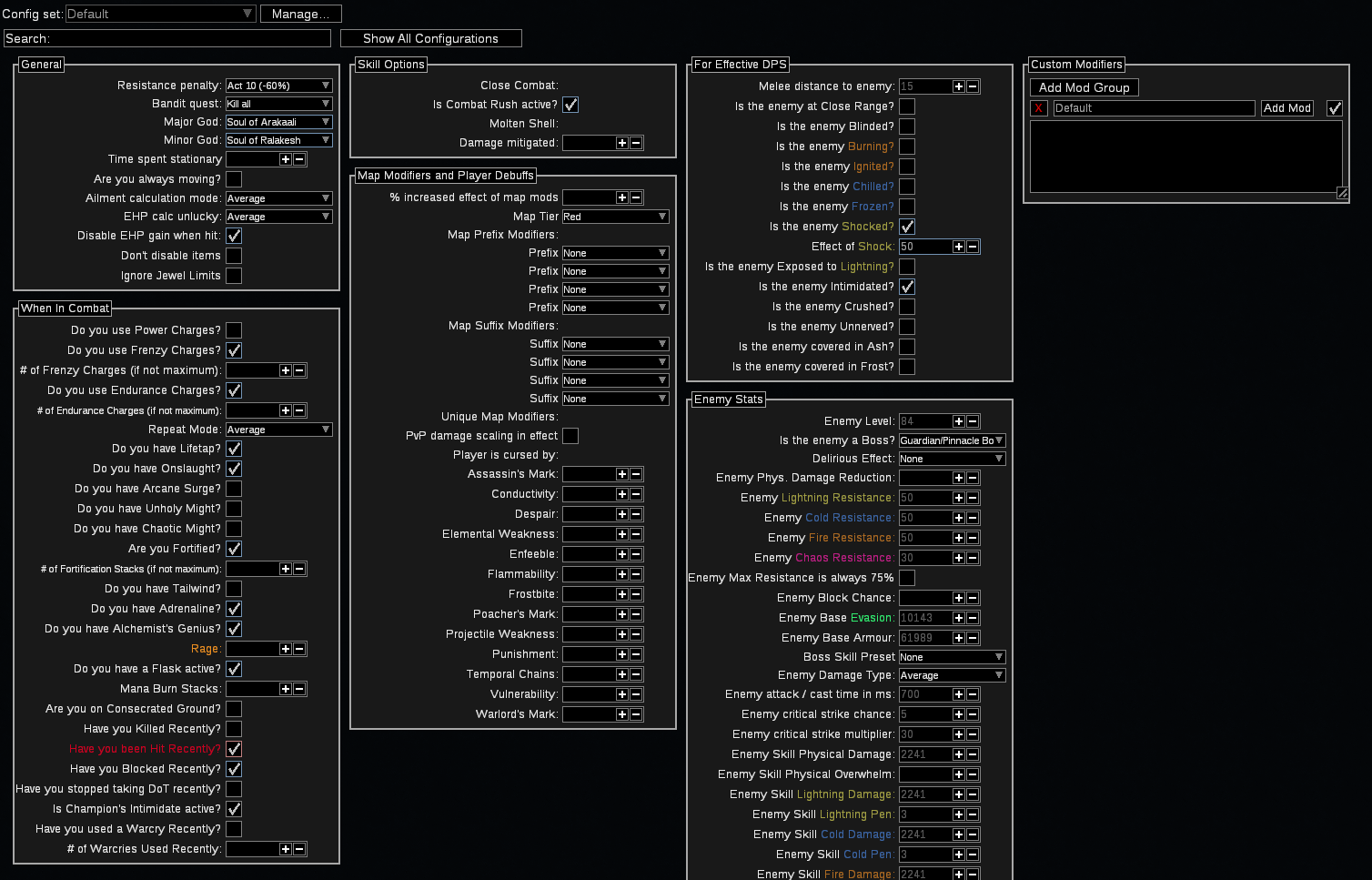Decrease Time spent stationary with minus
The image size is (1372, 880).
[299, 159]
